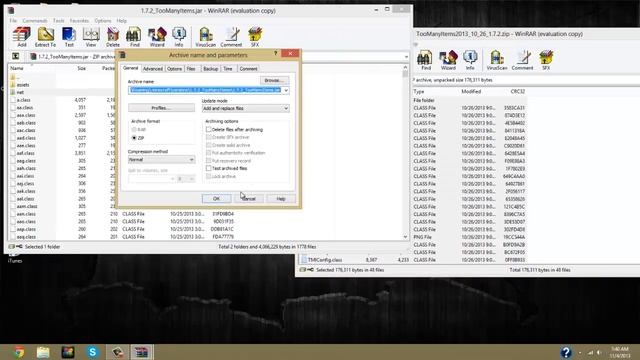Toggle Create SFX archive checkbox
The width and height of the screenshot is (640, 360).
tap(209, 137)
